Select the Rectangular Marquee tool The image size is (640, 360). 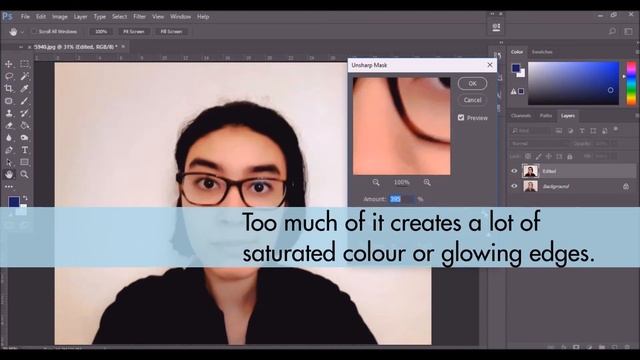click(x=24, y=64)
